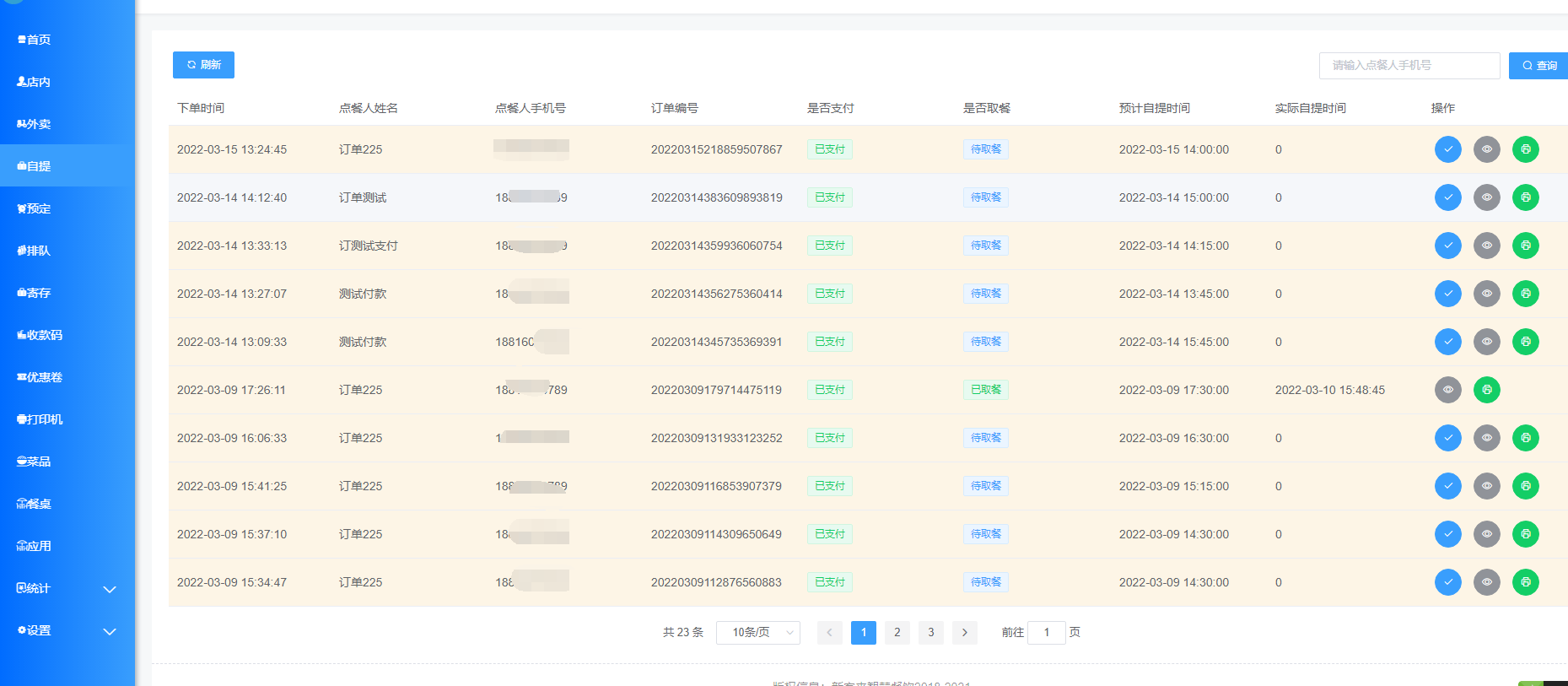Go to 店内 dine-in section
Image resolution: width=1568 pixels, height=686 pixels.
(x=67, y=82)
